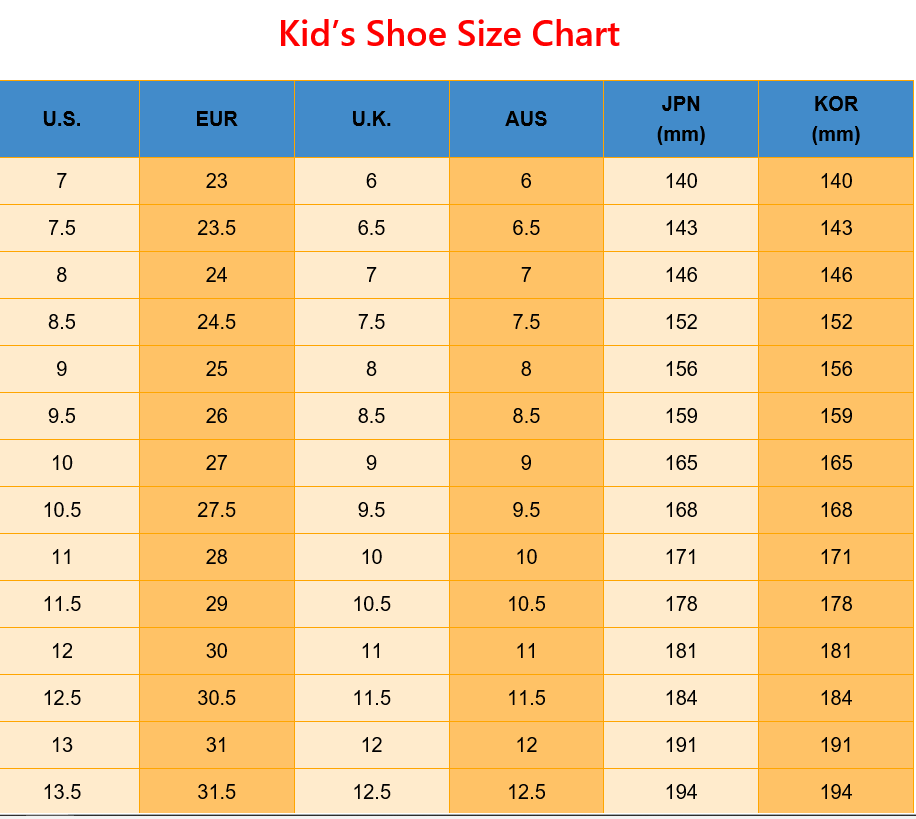Select the JPN 194 cell

coord(681,792)
